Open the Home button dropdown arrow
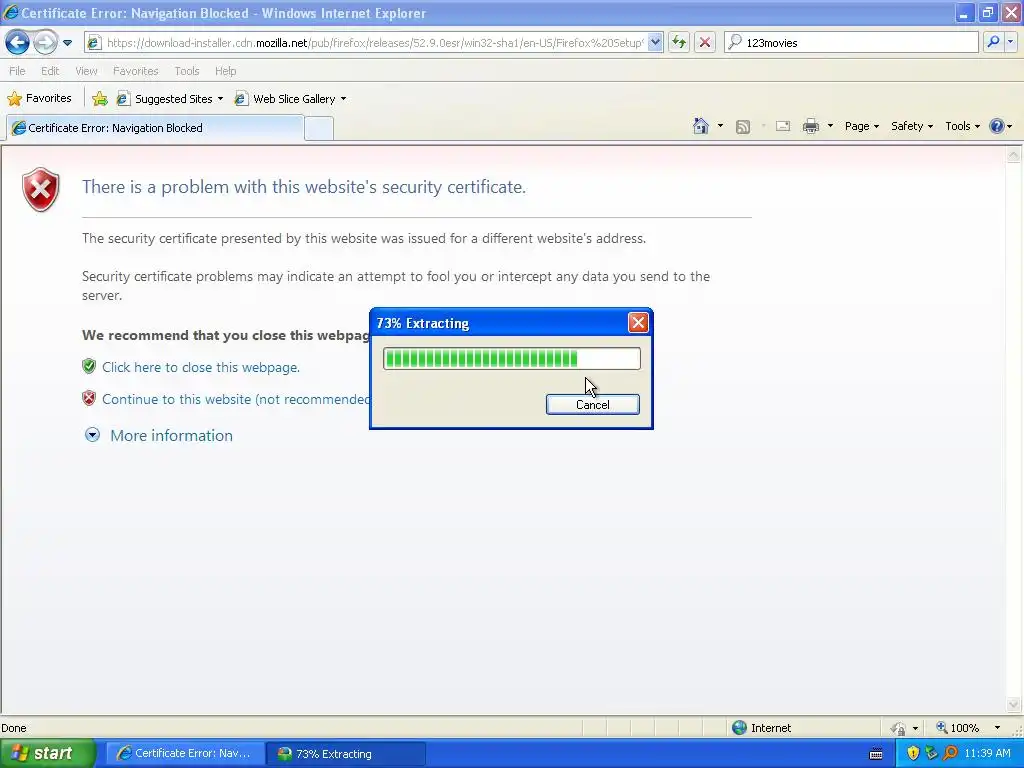1024x768 pixels. (720, 126)
